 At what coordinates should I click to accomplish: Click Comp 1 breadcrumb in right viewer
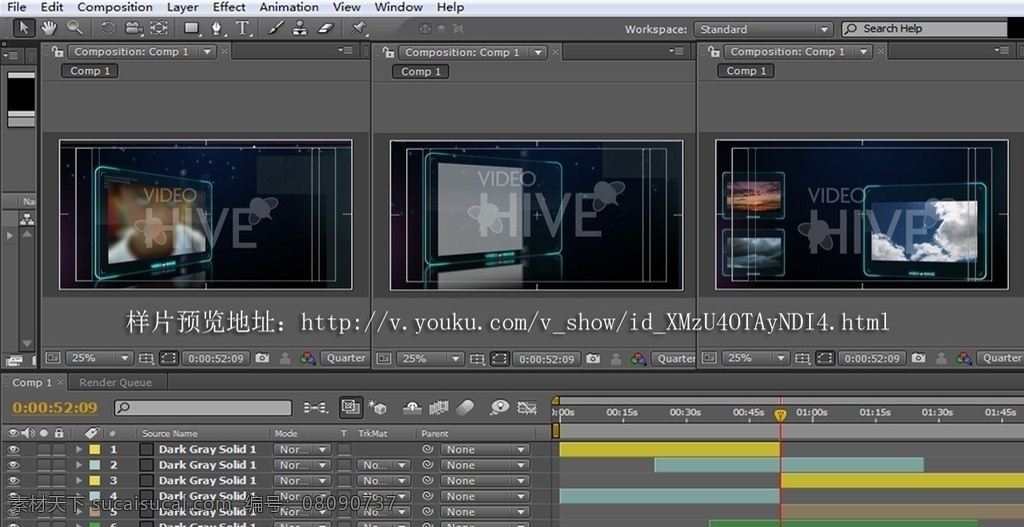746,71
